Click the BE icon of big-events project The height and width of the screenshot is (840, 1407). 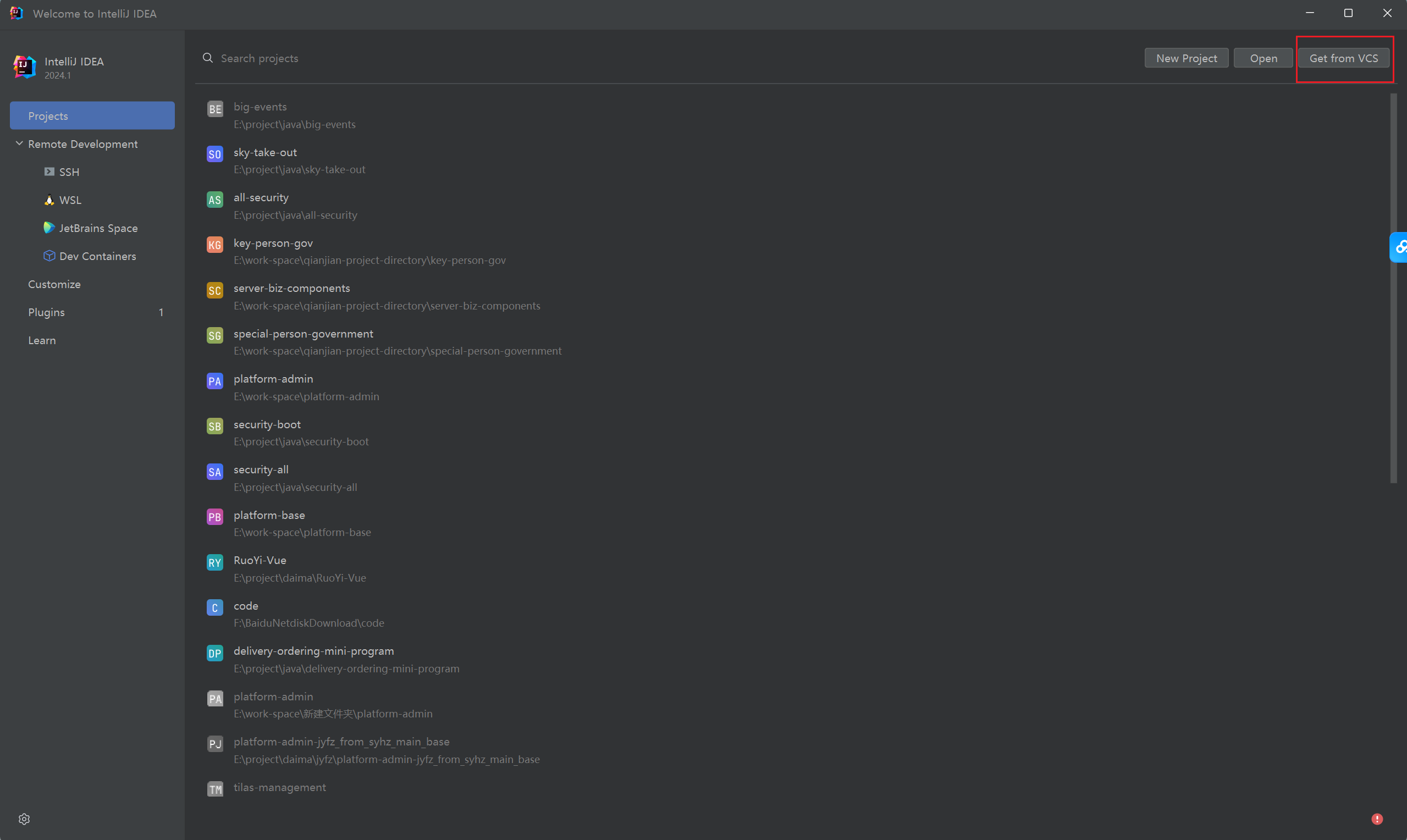pos(214,109)
